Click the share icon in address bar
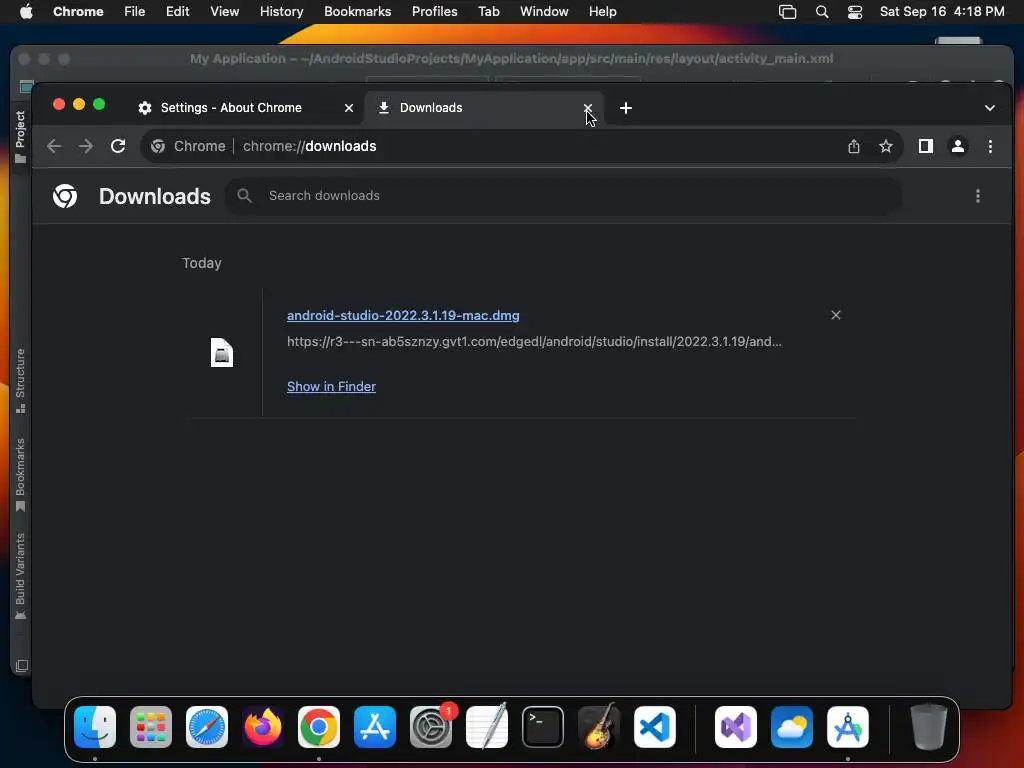The width and height of the screenshot is (1024, 768). pyautogui.click(x=854, y=146)
